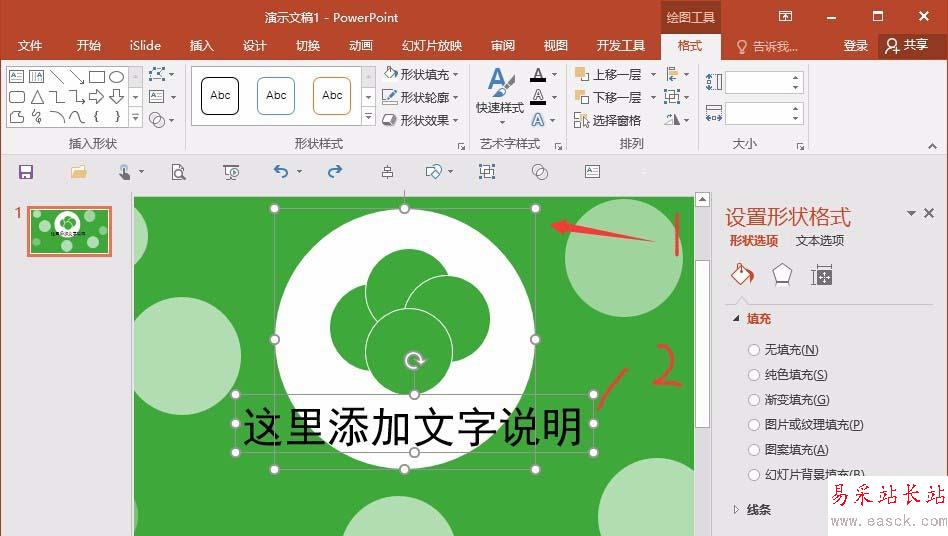Click the shapes icon in quick toolbar
948x536 pixels.
click(x=434, y=172)
